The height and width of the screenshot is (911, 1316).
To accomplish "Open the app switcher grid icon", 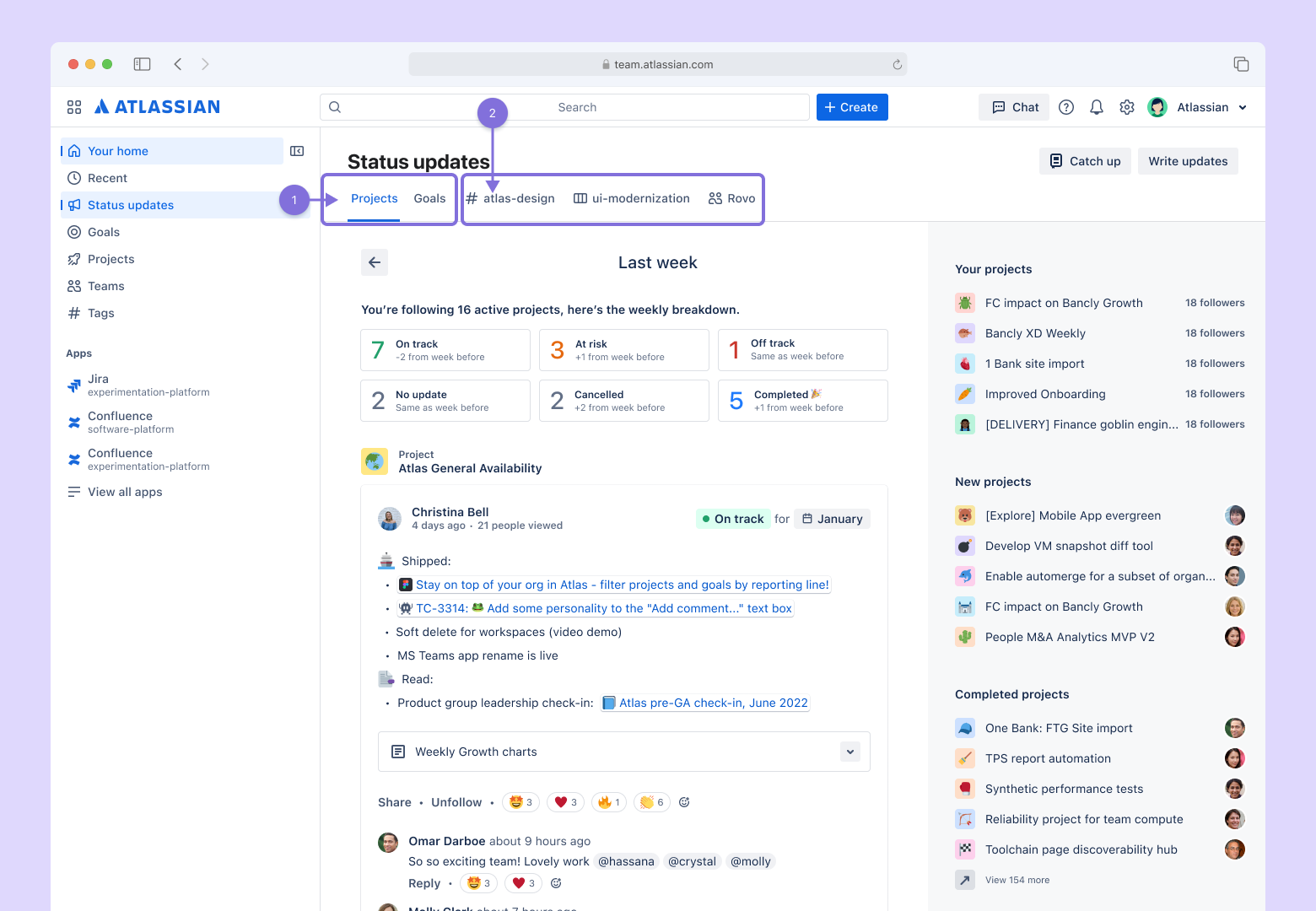I will pyautogui.click(x=74, y=106).
